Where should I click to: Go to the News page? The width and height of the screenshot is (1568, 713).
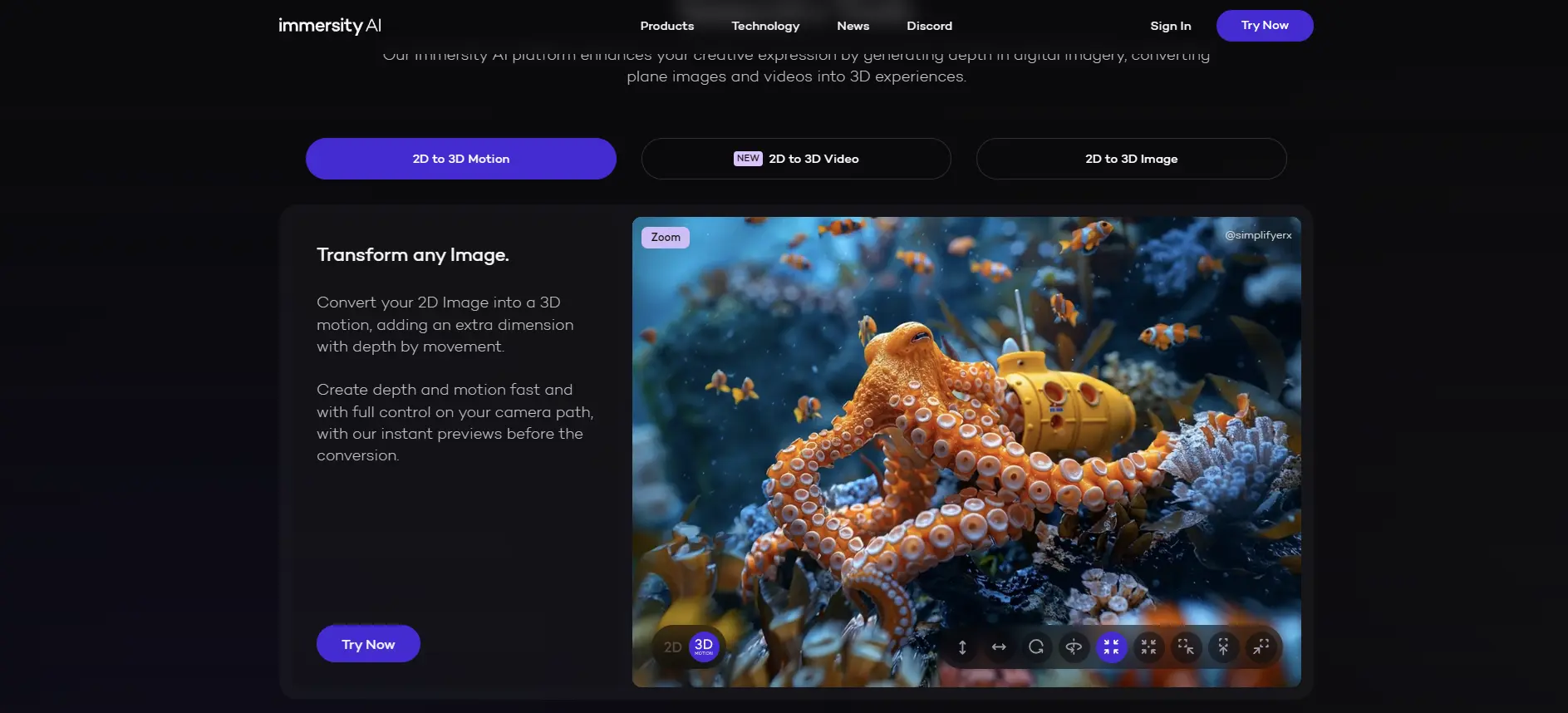(853, 26)
